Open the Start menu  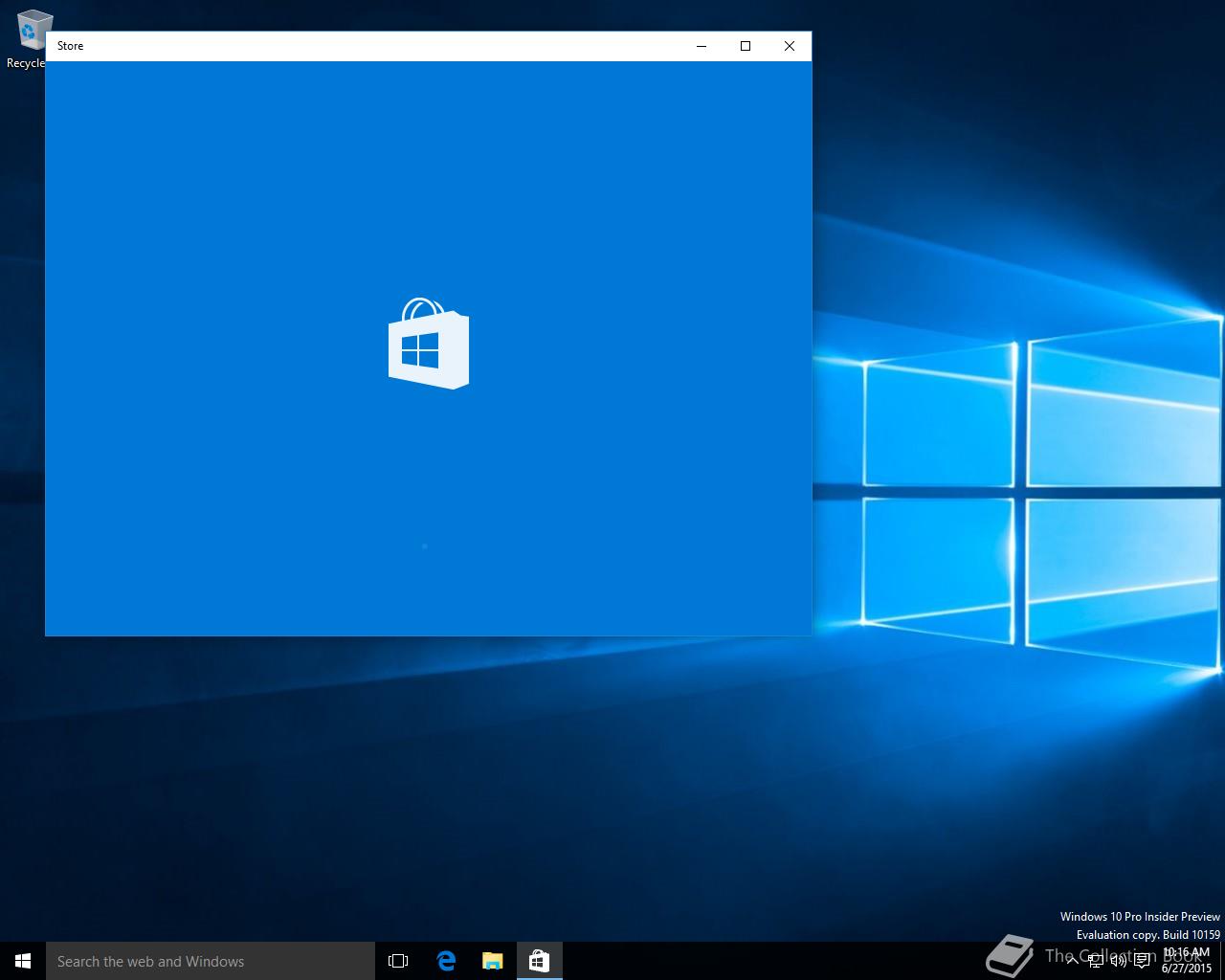[x=23, y=961]
